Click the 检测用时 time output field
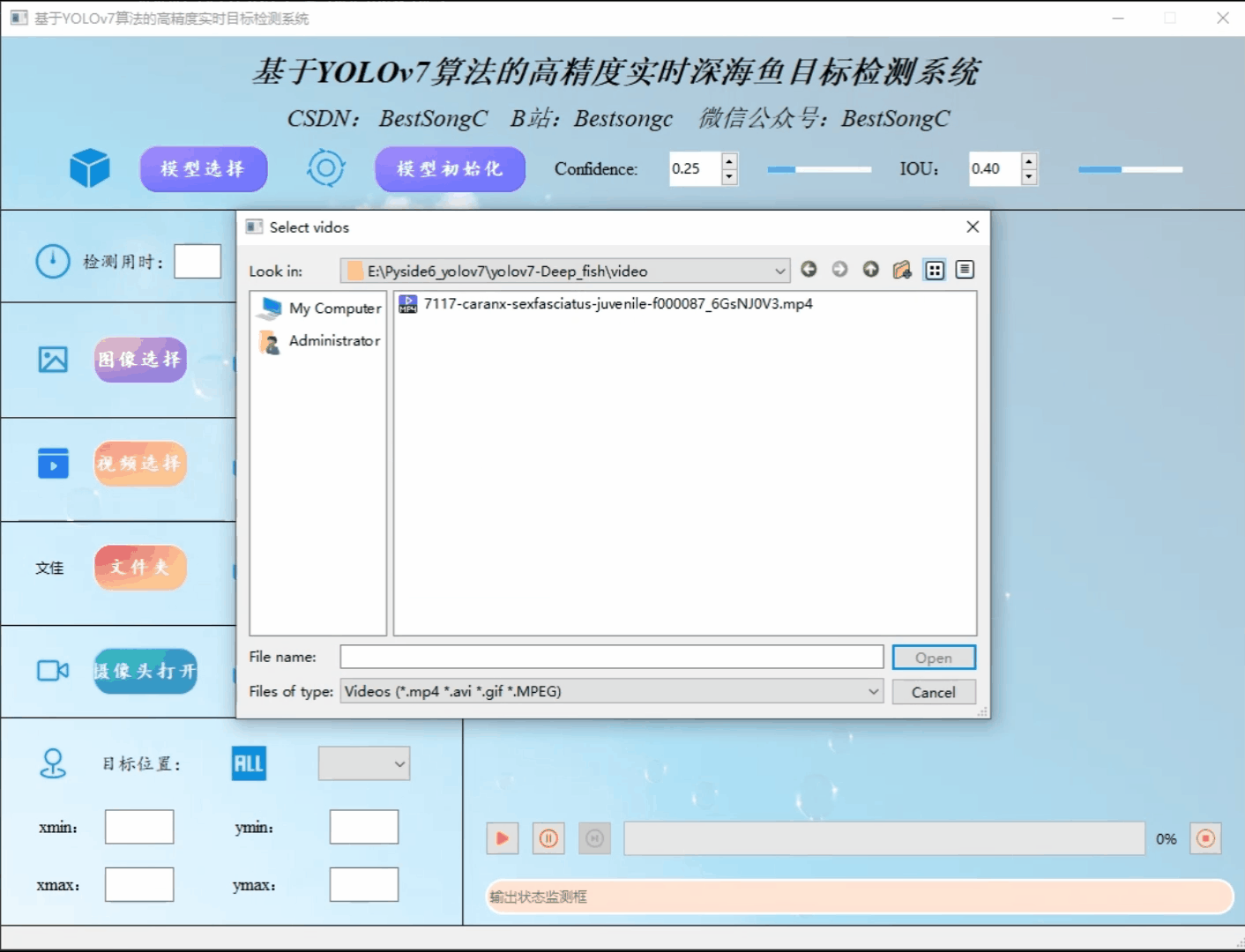This screenshot has height=952, width=1245. [x=198, y=262]
